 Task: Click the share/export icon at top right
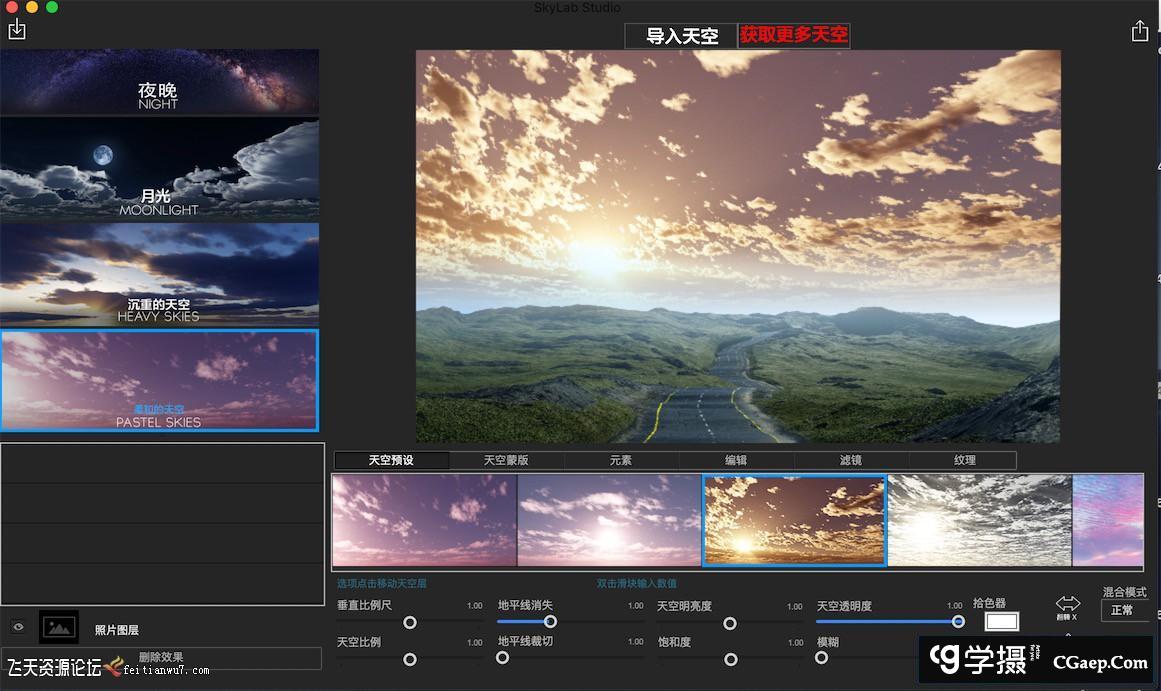pyautogui.click(x=1140, y=31)
